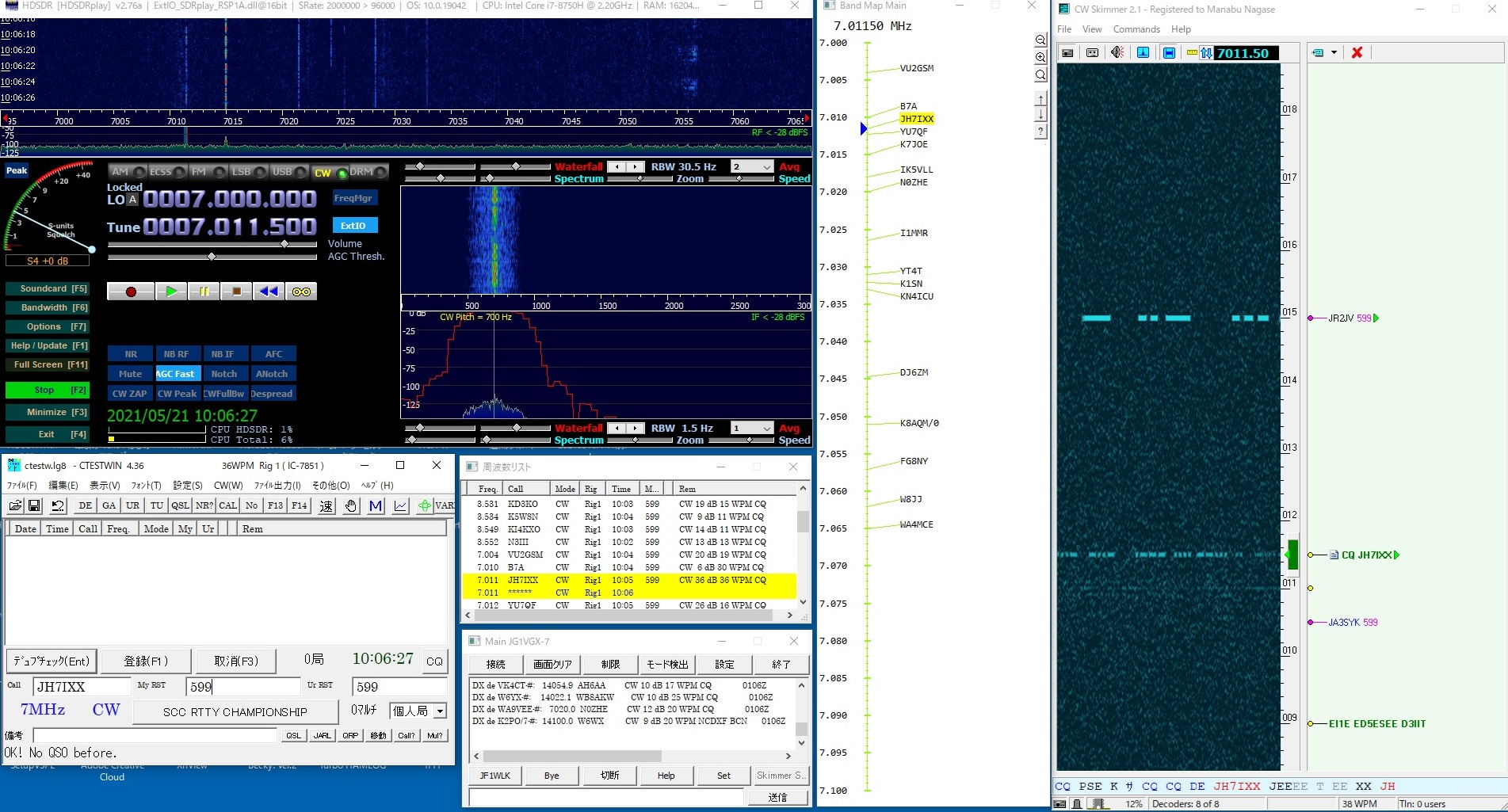Click the blue floppy save icon in CW Skimmer

[1168, 53]
